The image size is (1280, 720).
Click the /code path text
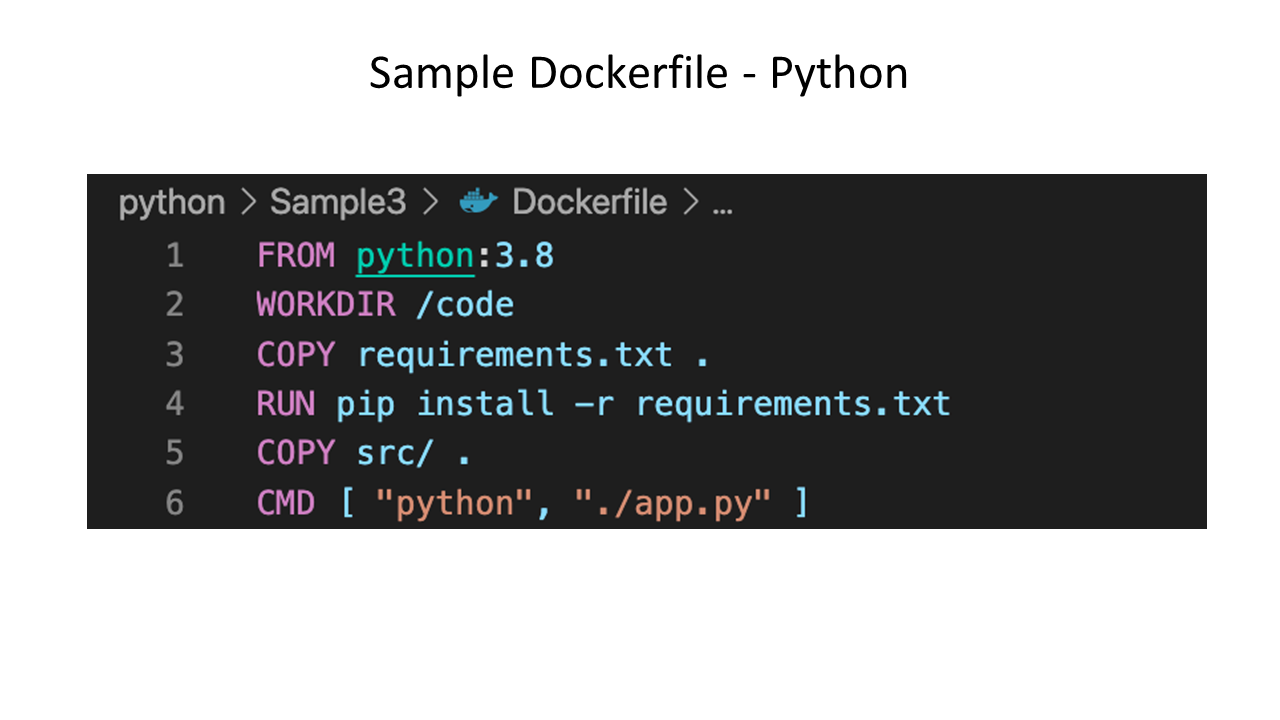click(x=465, y=305)
